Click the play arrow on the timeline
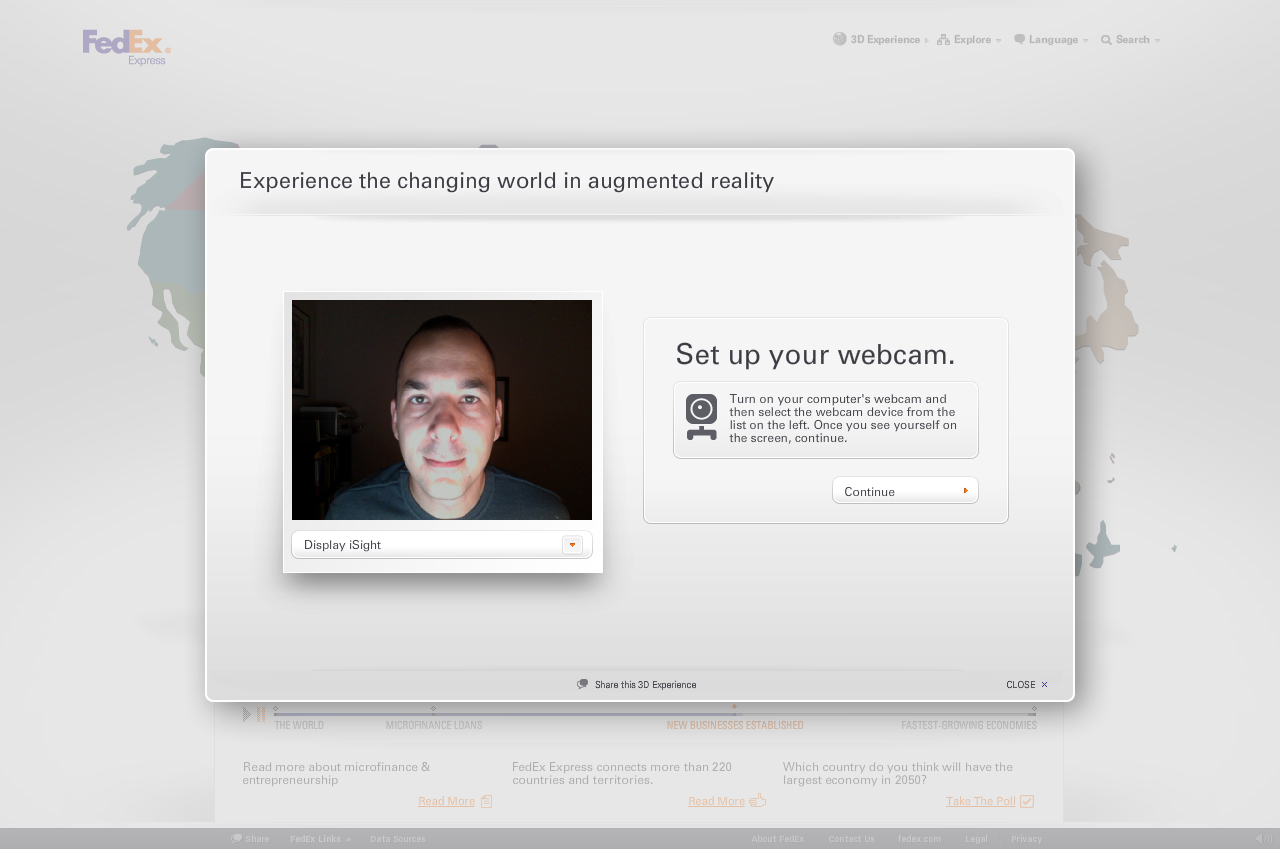Image resolution: width=1280 pixels, height=849 pixels. point(247,714)
